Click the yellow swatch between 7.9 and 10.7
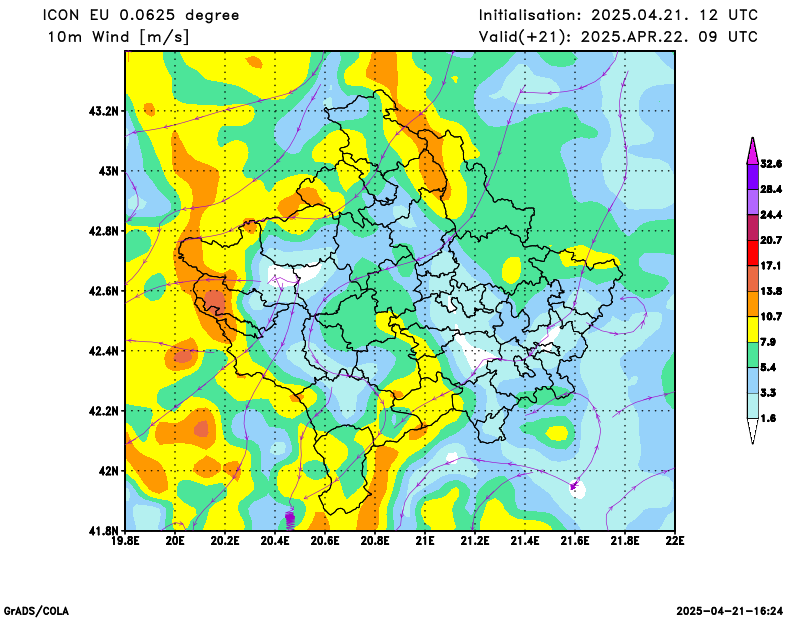Screen dimensions: 800x618 pos(753,330)
